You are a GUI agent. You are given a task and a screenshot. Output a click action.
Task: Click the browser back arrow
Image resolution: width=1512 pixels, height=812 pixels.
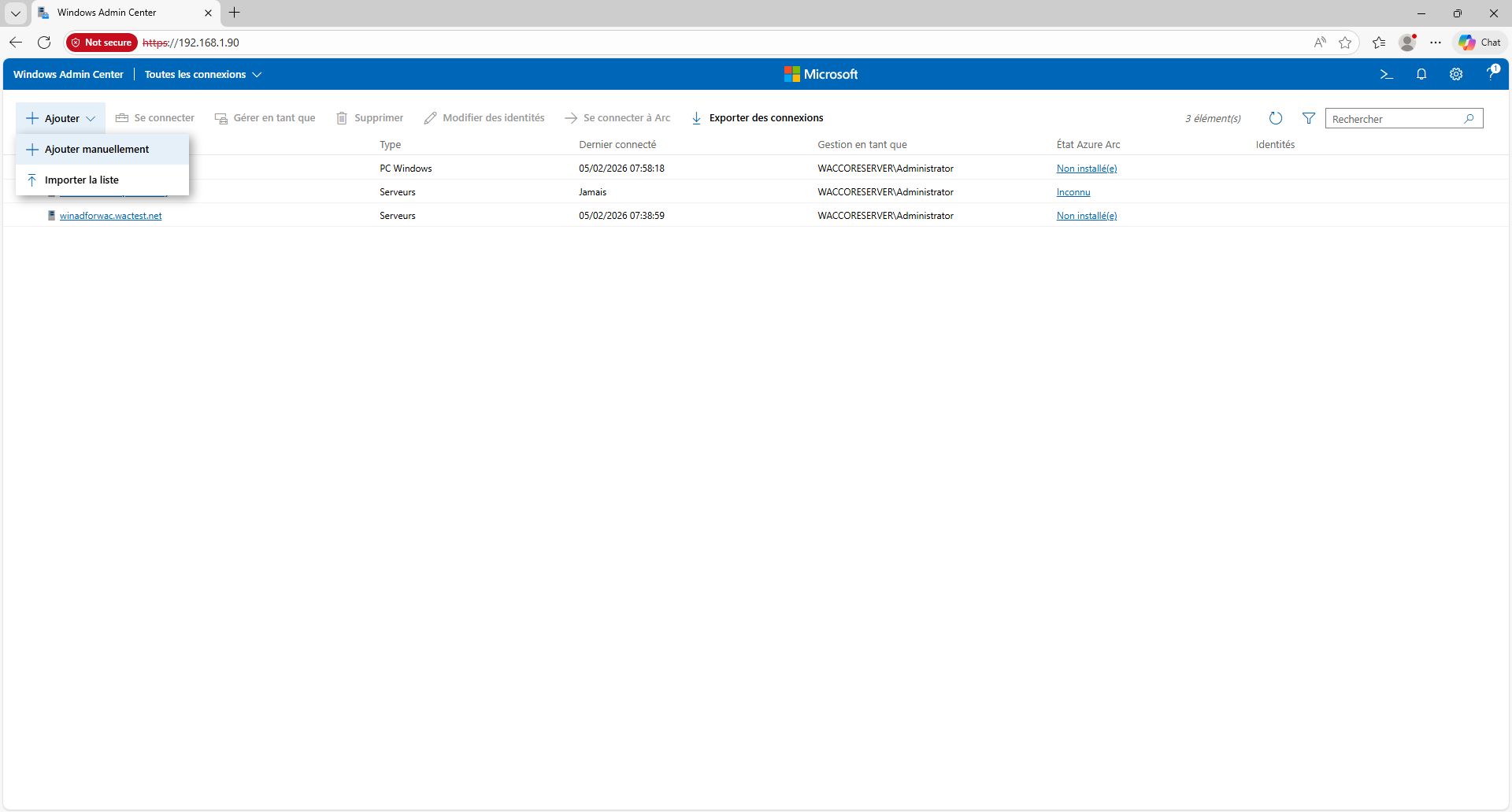(16, 43)
